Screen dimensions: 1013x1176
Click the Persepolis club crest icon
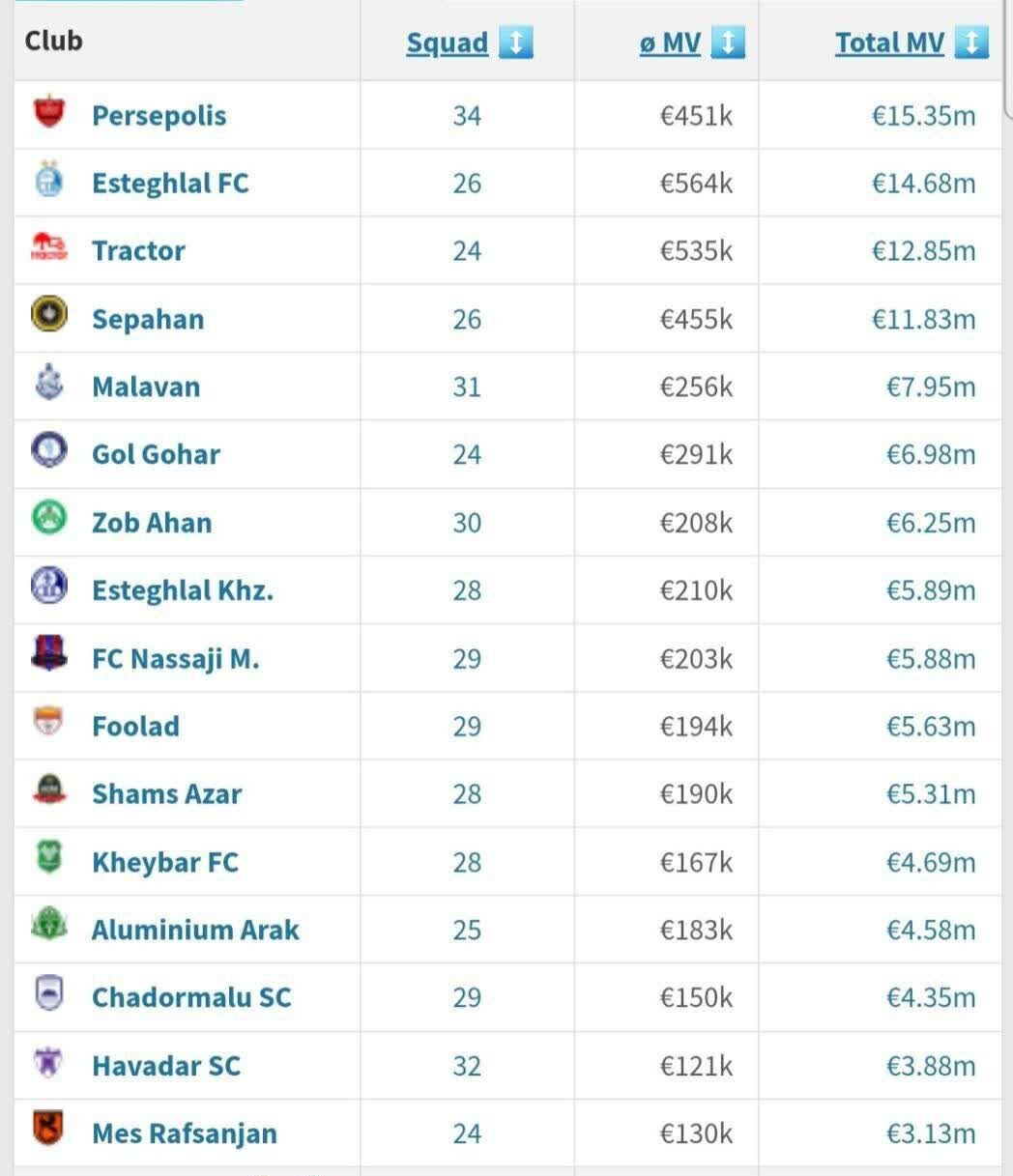(x=48, y=112)
